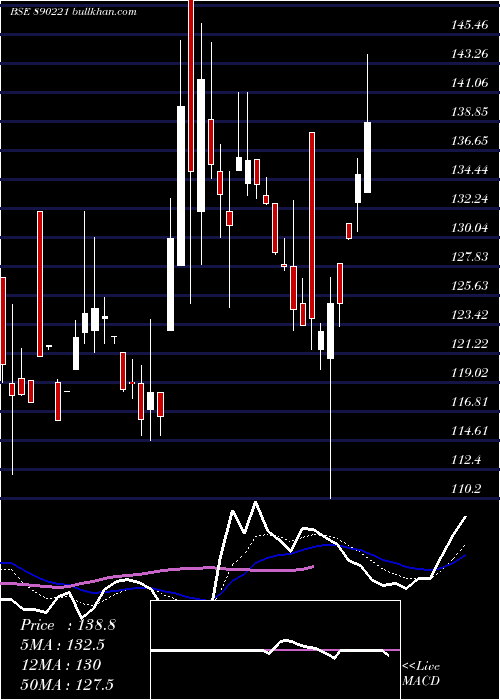Select the 141.06 price axis label
This screenshot has width=500, height=700.
pos(469,83)
